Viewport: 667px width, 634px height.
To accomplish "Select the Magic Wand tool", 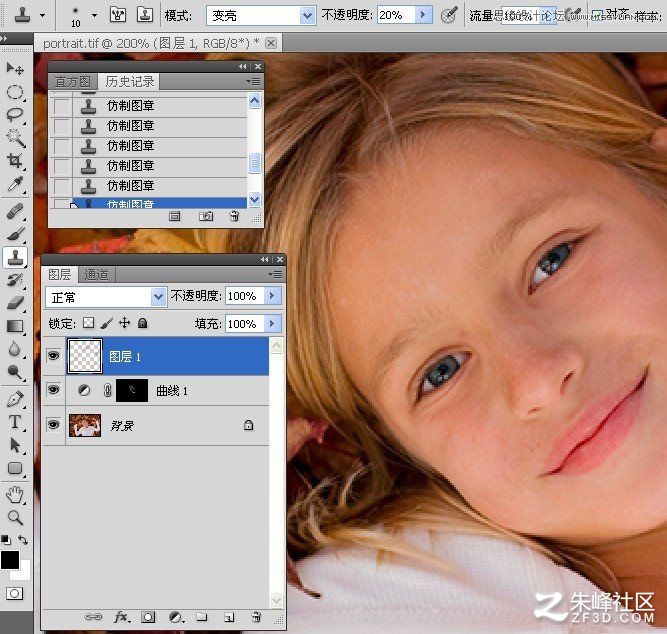I will pos(15,137).
